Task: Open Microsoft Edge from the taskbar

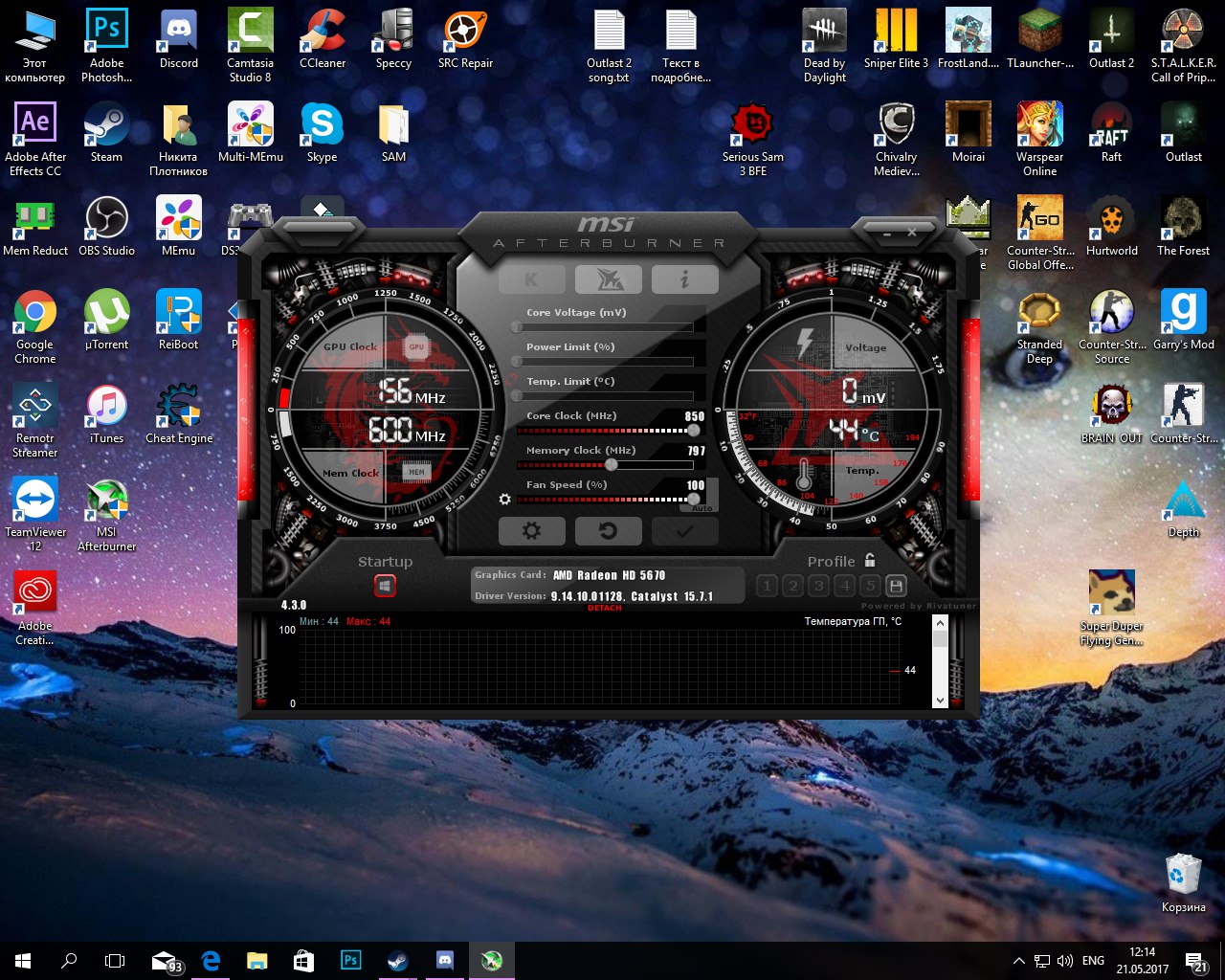Action: pos(212,960)
